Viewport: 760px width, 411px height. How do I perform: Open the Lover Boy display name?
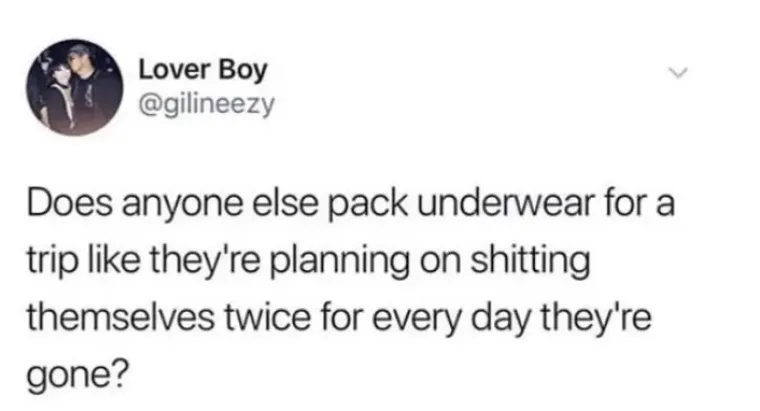tap(203, 70)
